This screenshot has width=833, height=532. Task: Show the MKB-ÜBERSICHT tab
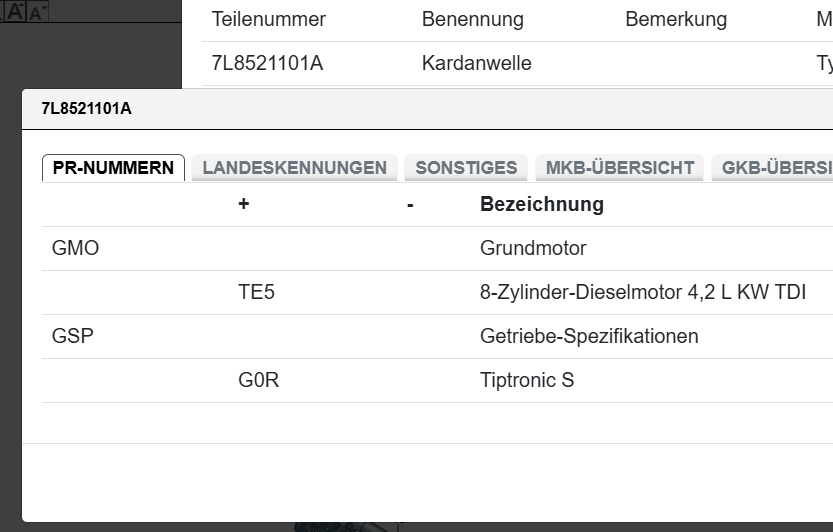click(x=619, y=168)
